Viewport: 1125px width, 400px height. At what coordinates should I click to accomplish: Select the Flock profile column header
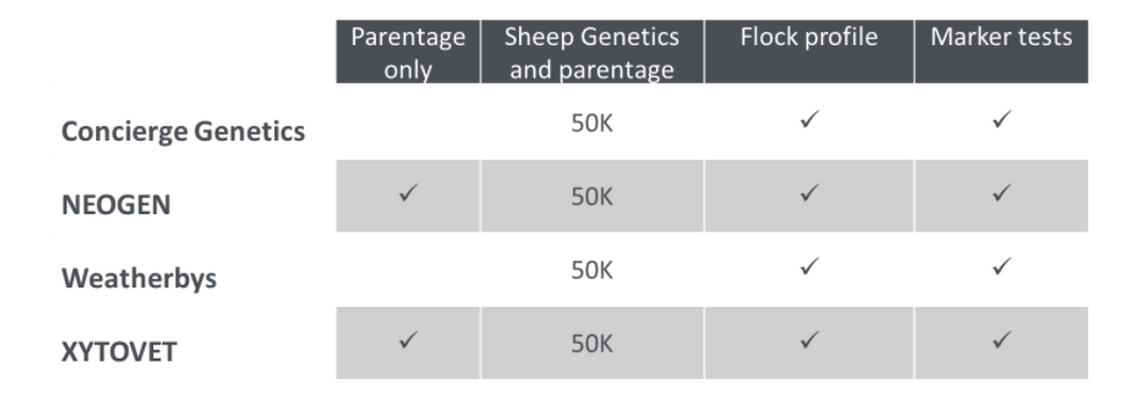809,52
